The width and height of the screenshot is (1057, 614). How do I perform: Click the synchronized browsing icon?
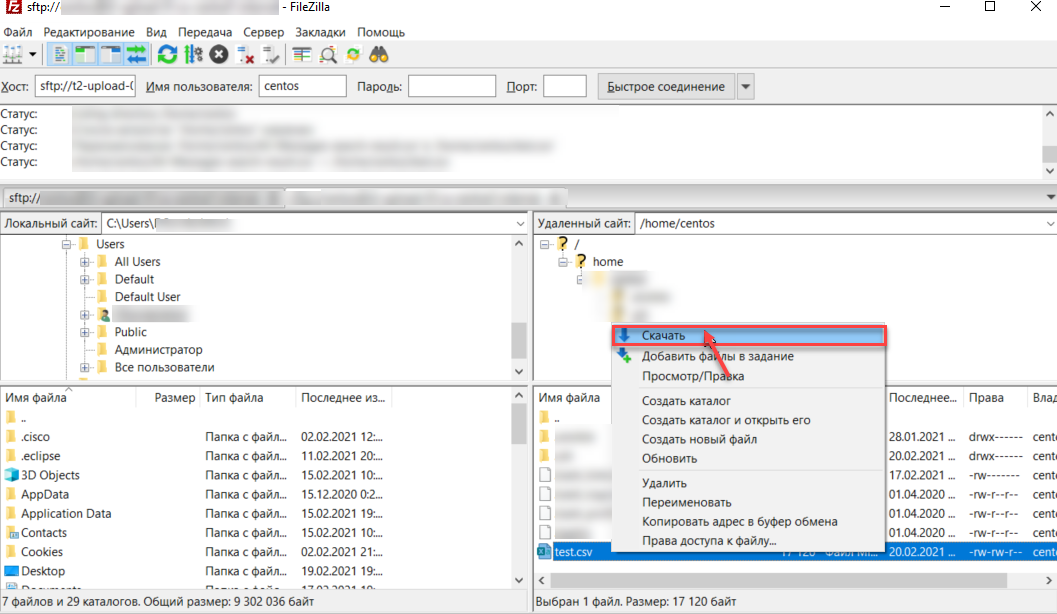pyautogui.click(x=353, y=54)
